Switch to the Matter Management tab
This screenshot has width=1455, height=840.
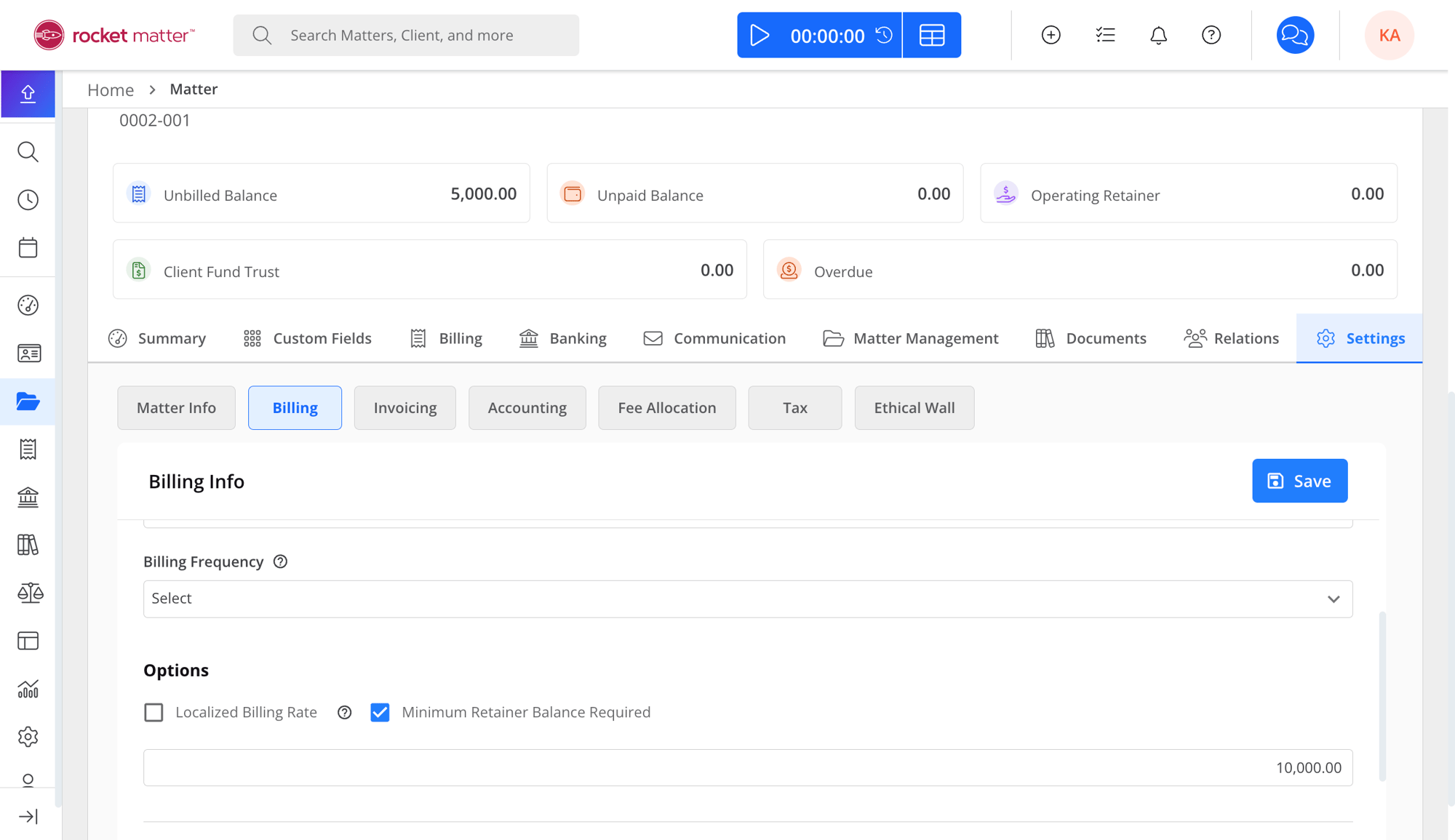(x=911, y=338)
